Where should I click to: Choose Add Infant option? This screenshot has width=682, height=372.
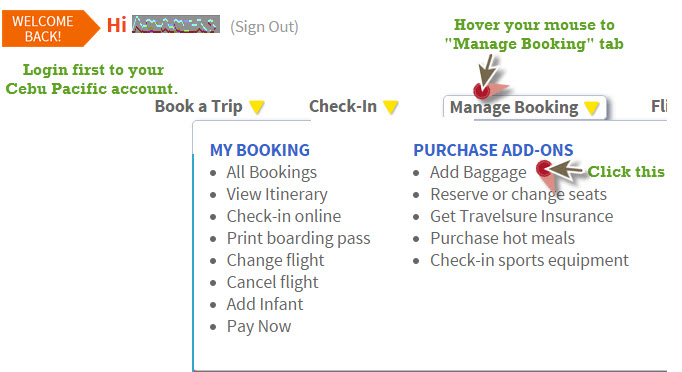(264, 304)
